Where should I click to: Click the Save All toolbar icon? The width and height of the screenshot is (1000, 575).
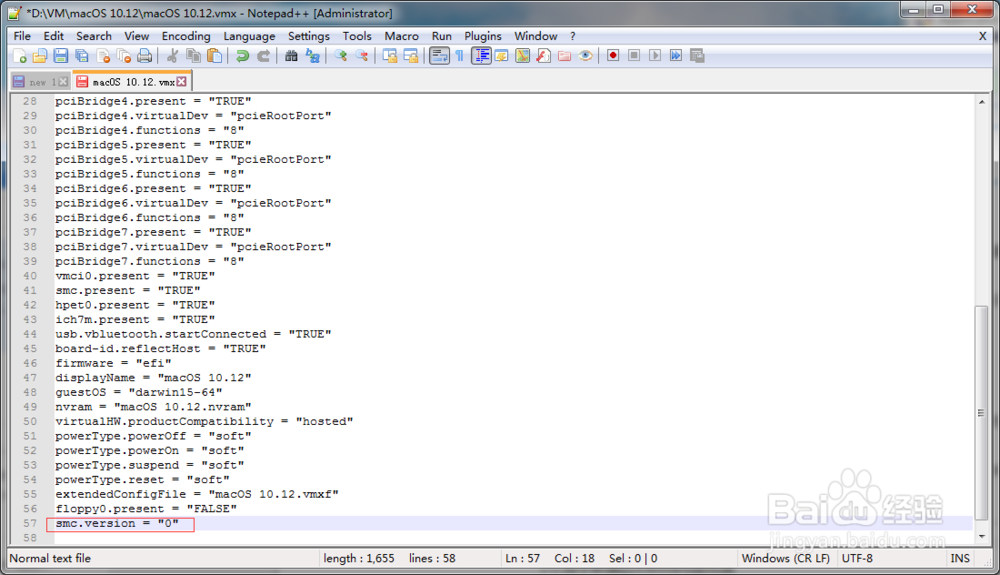pos(82,56)
